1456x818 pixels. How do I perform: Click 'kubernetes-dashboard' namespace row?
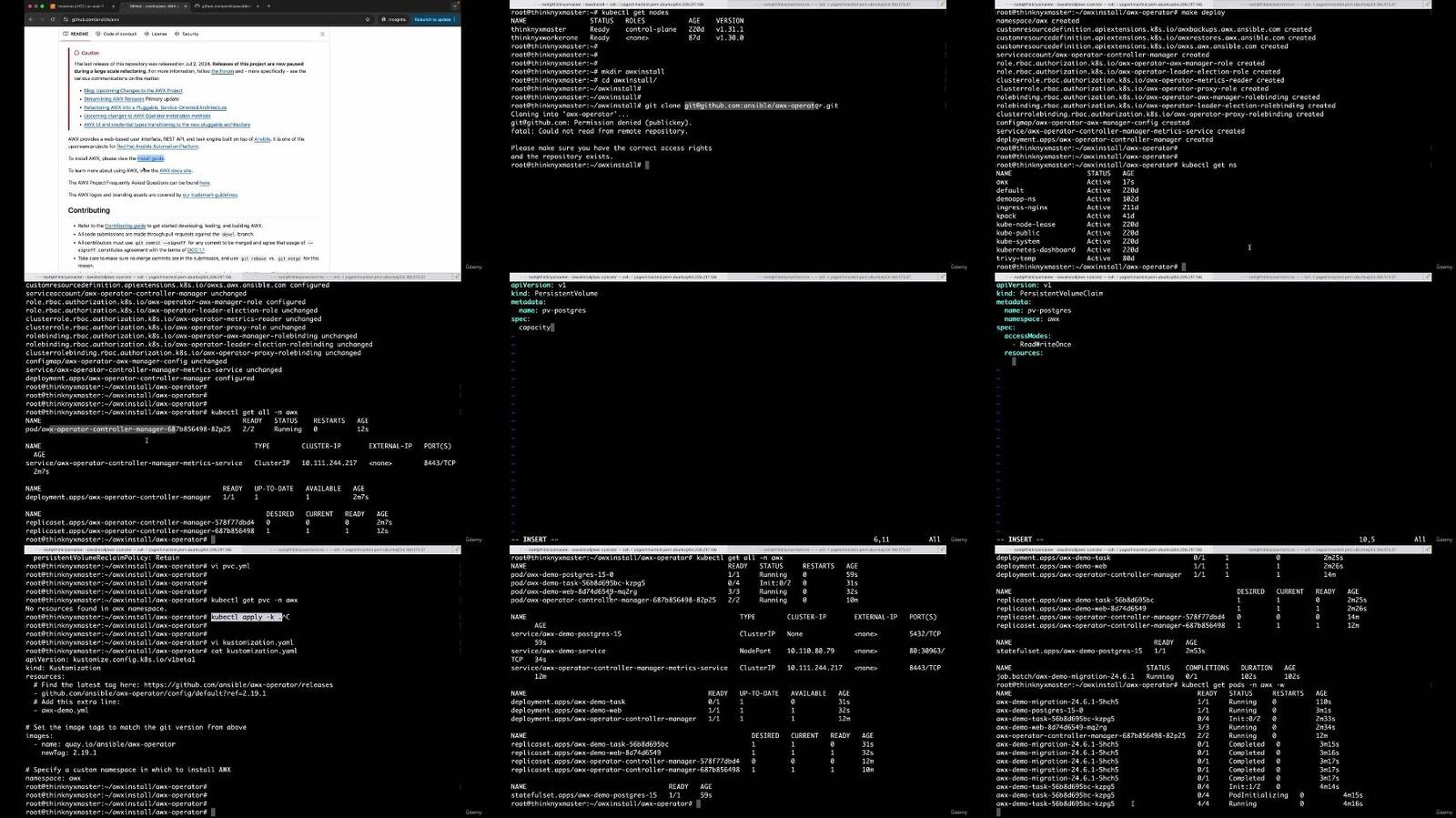click(x=1067, y=249)
